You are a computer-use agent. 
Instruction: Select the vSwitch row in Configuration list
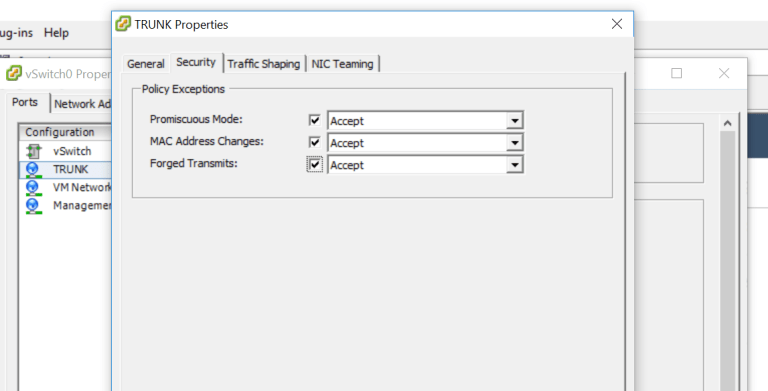66,151
